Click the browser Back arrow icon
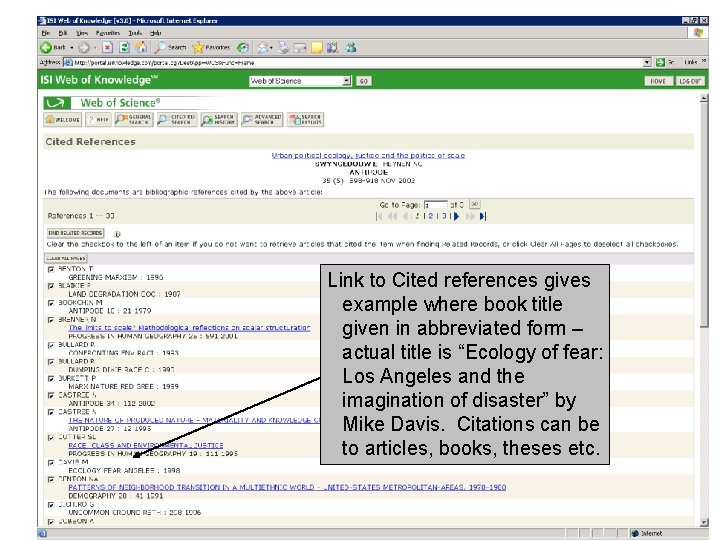This screenshot has height=540, width=720. [x=46, y=47]
